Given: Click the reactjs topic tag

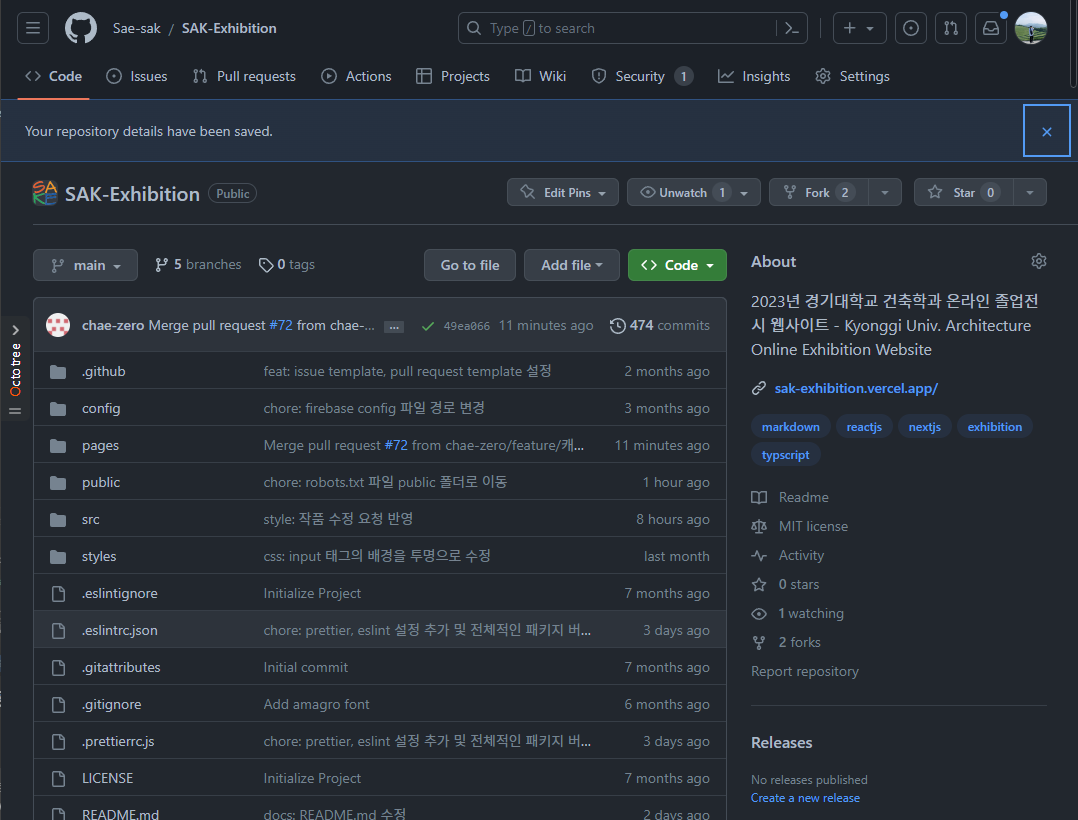Looking at the screenshot, I should 864,427.
